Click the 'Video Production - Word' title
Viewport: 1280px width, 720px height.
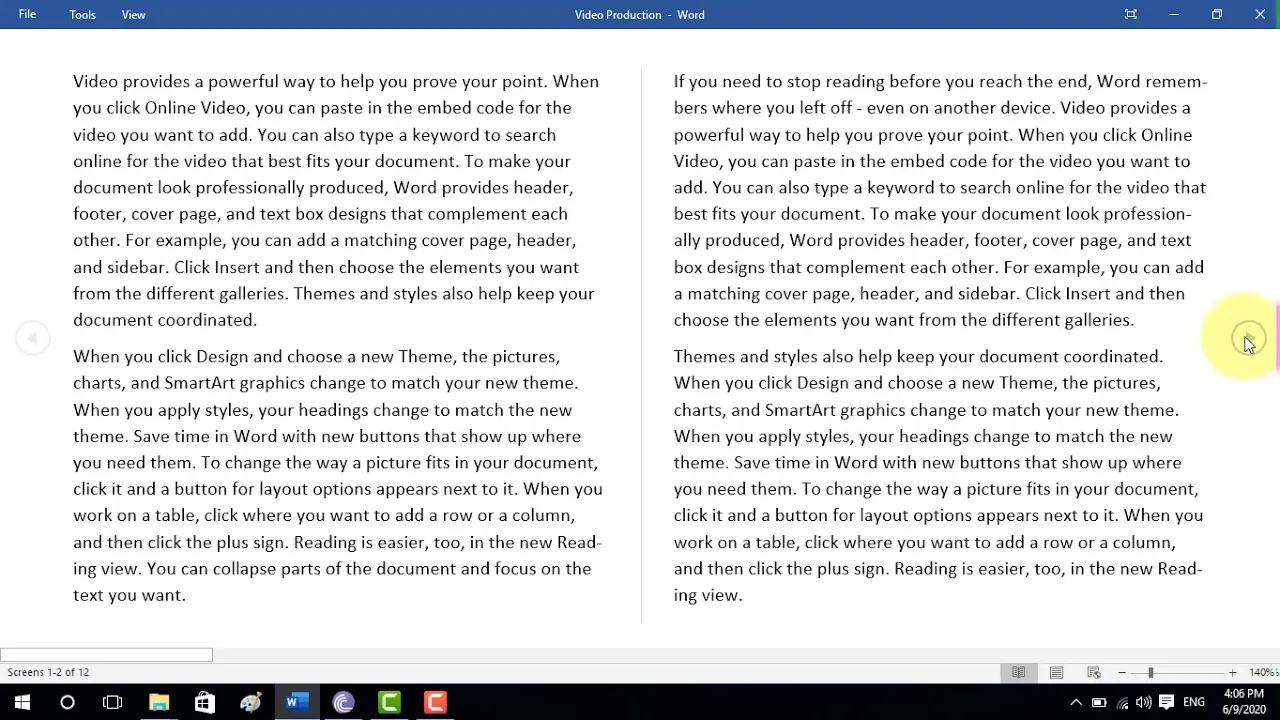(x=639, y=14)
